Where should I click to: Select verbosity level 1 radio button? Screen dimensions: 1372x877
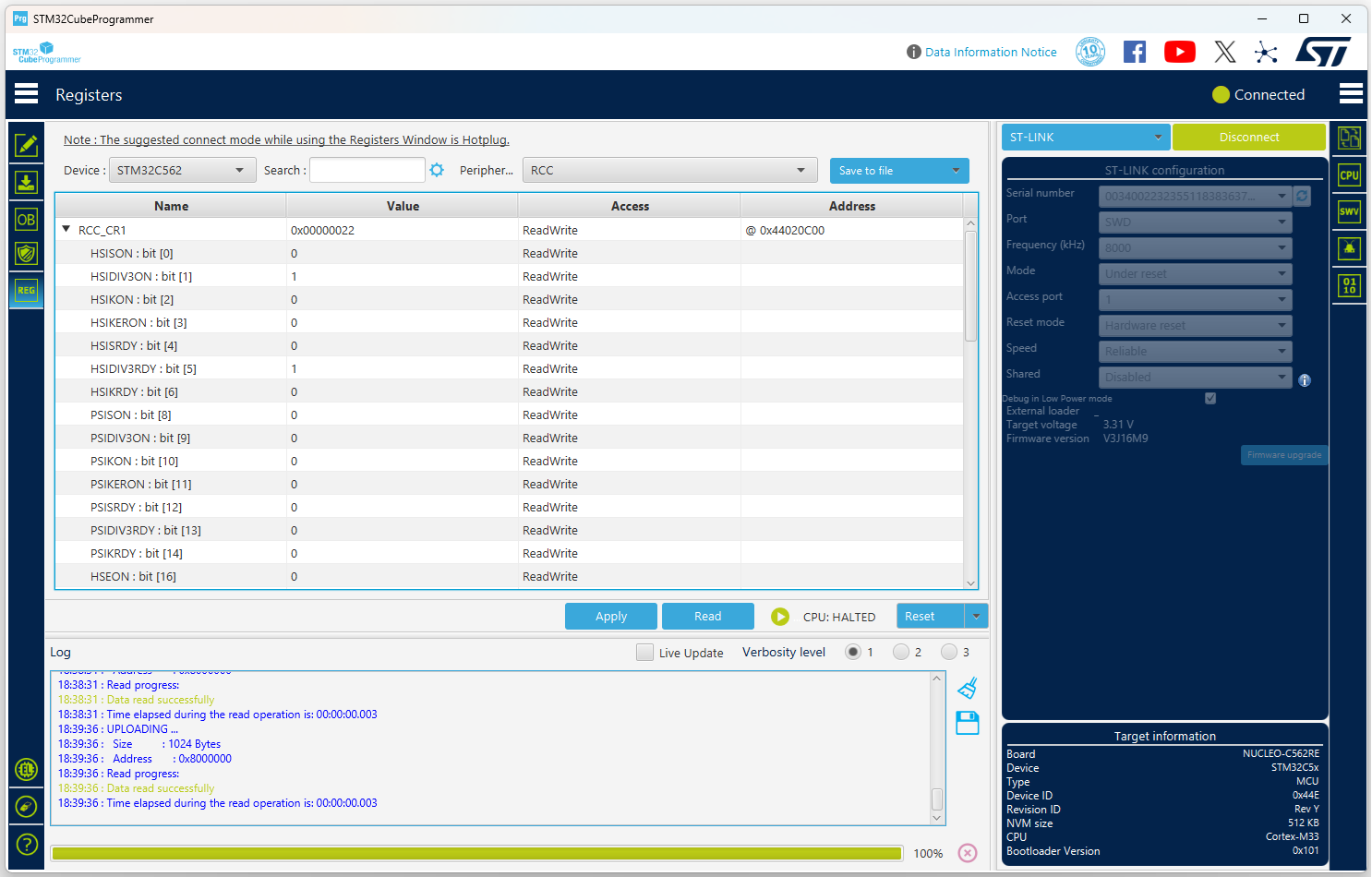[x=853, y=652]
